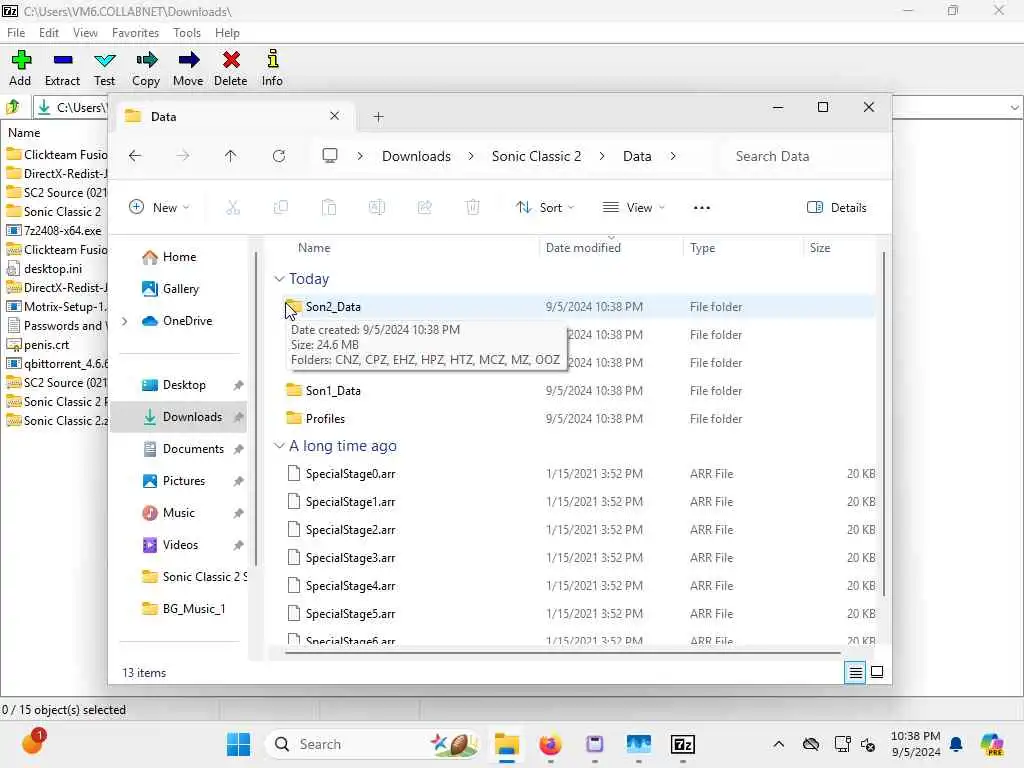Close the Data tab
Viewport: 1024px width, 768px height.
click(x=334, y=116)
